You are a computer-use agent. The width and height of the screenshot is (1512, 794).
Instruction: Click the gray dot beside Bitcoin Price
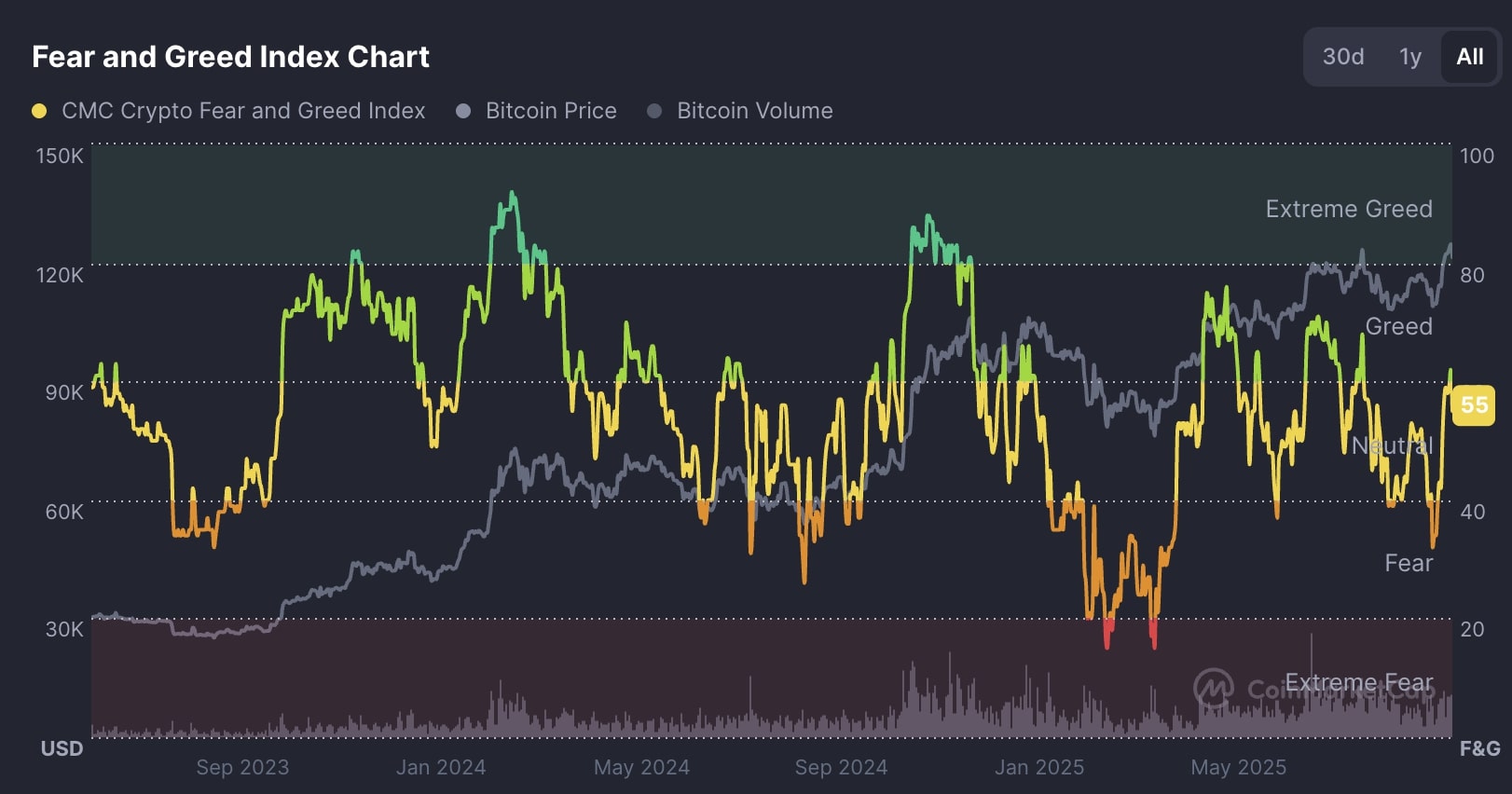click(x=463, y=111)
